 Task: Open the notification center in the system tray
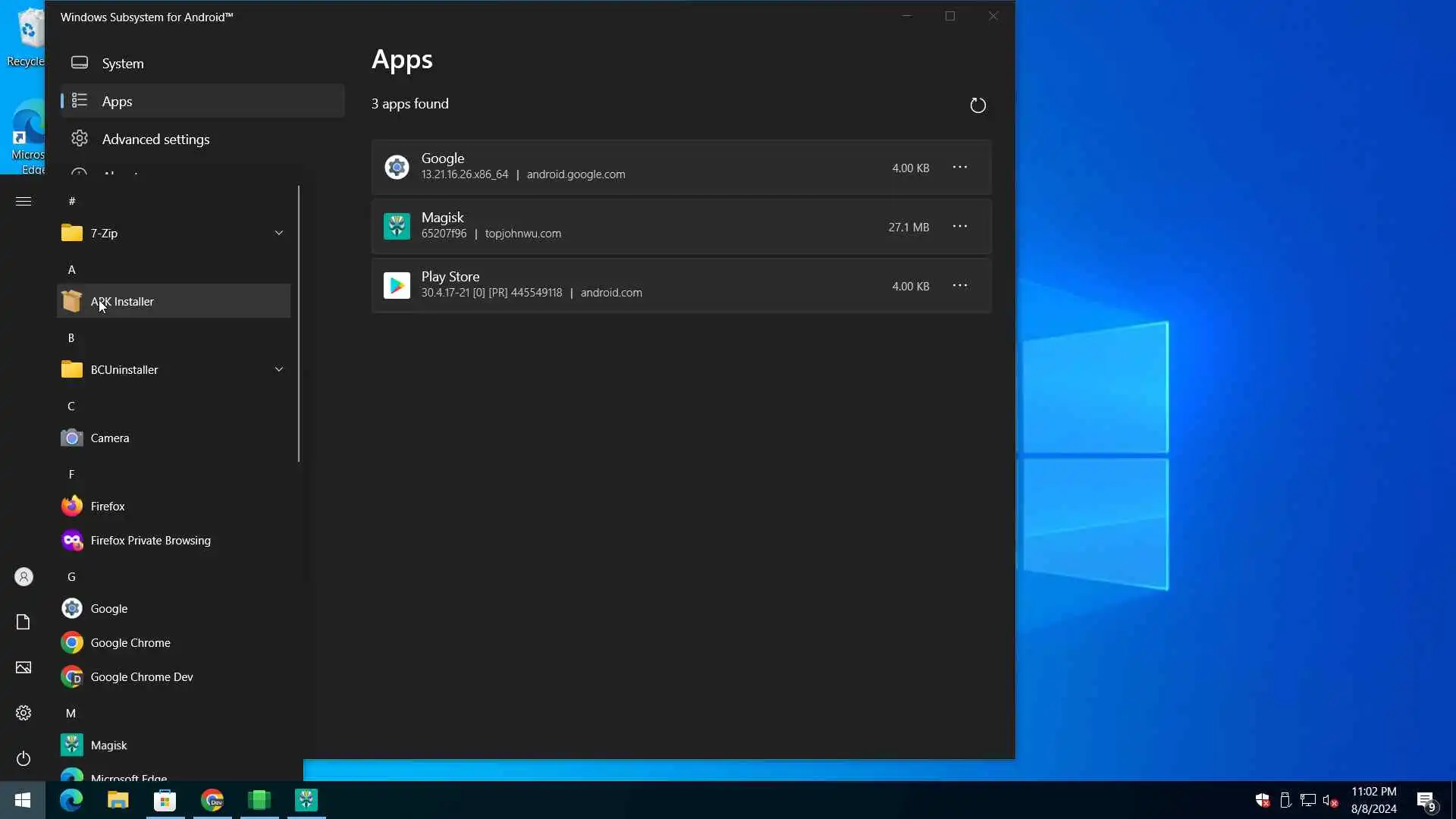click(1426, 800)
